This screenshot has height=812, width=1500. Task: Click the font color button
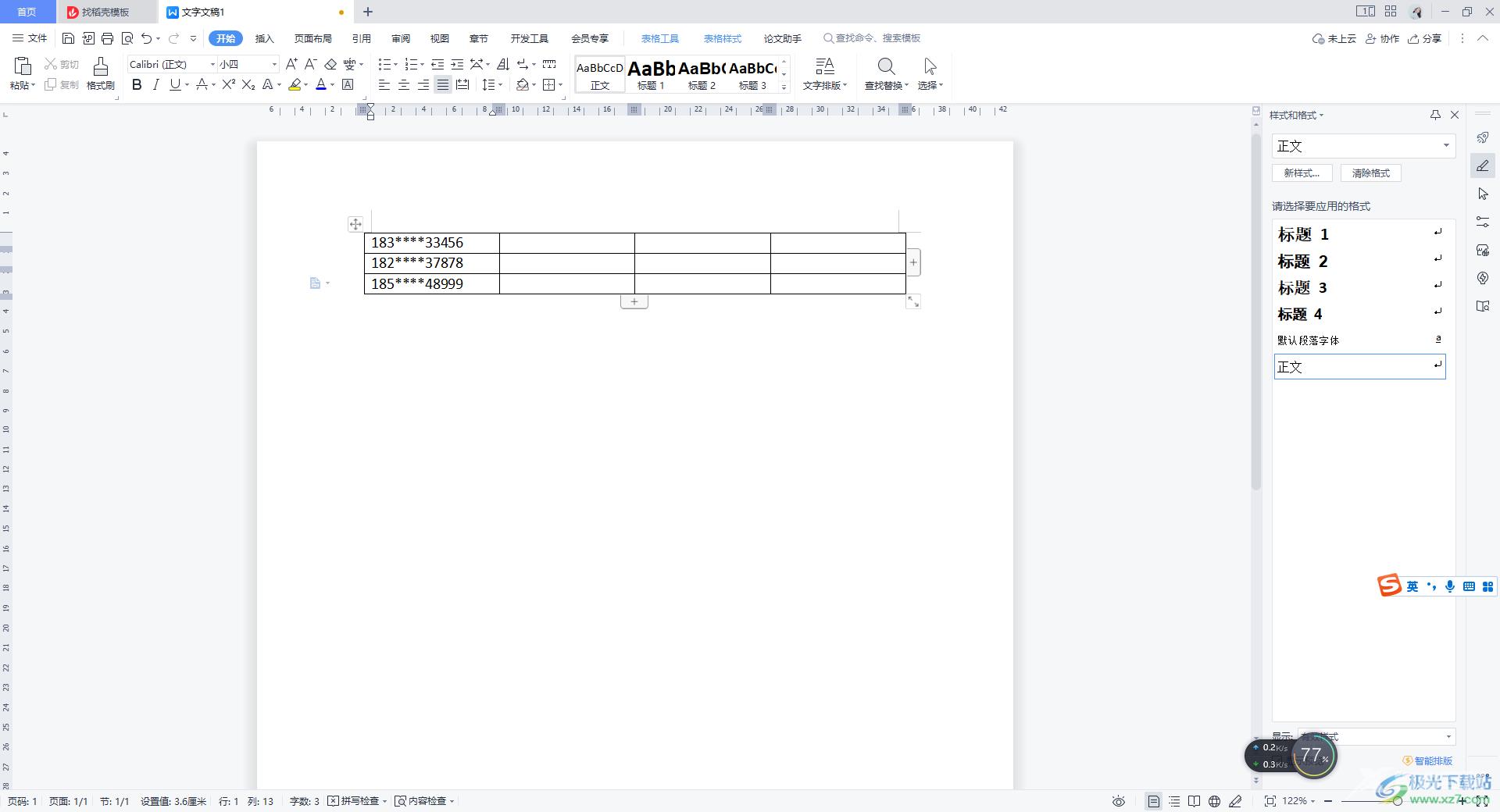pyautogui.click(x=320, y=84)
